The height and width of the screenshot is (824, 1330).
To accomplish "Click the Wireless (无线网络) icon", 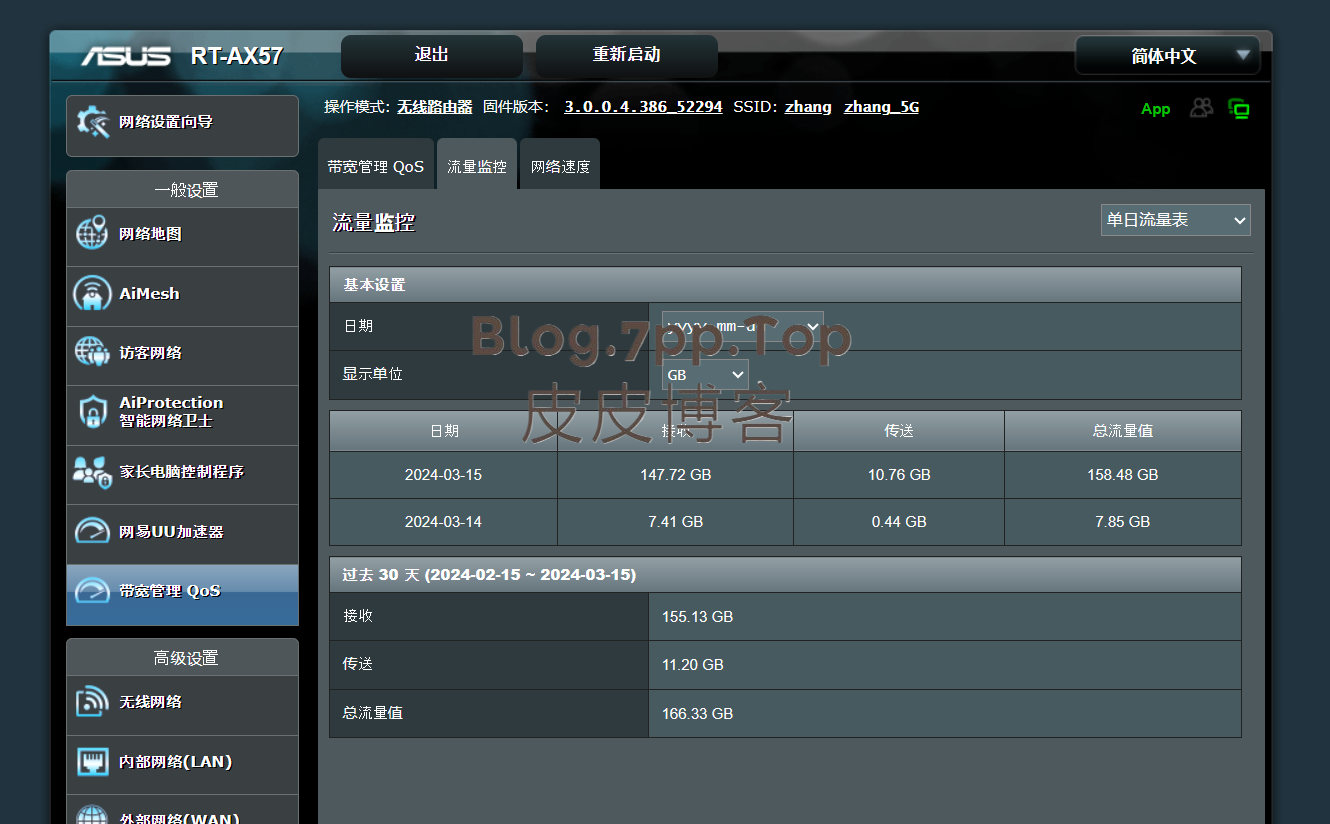I will [x=92, y=702].
